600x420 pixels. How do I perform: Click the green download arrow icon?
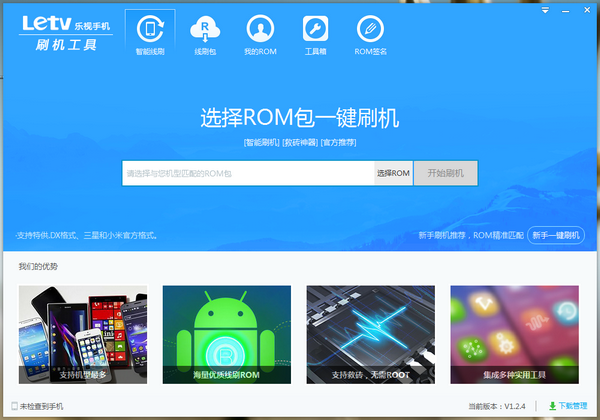pyautogui.click(x=552, y=406)
